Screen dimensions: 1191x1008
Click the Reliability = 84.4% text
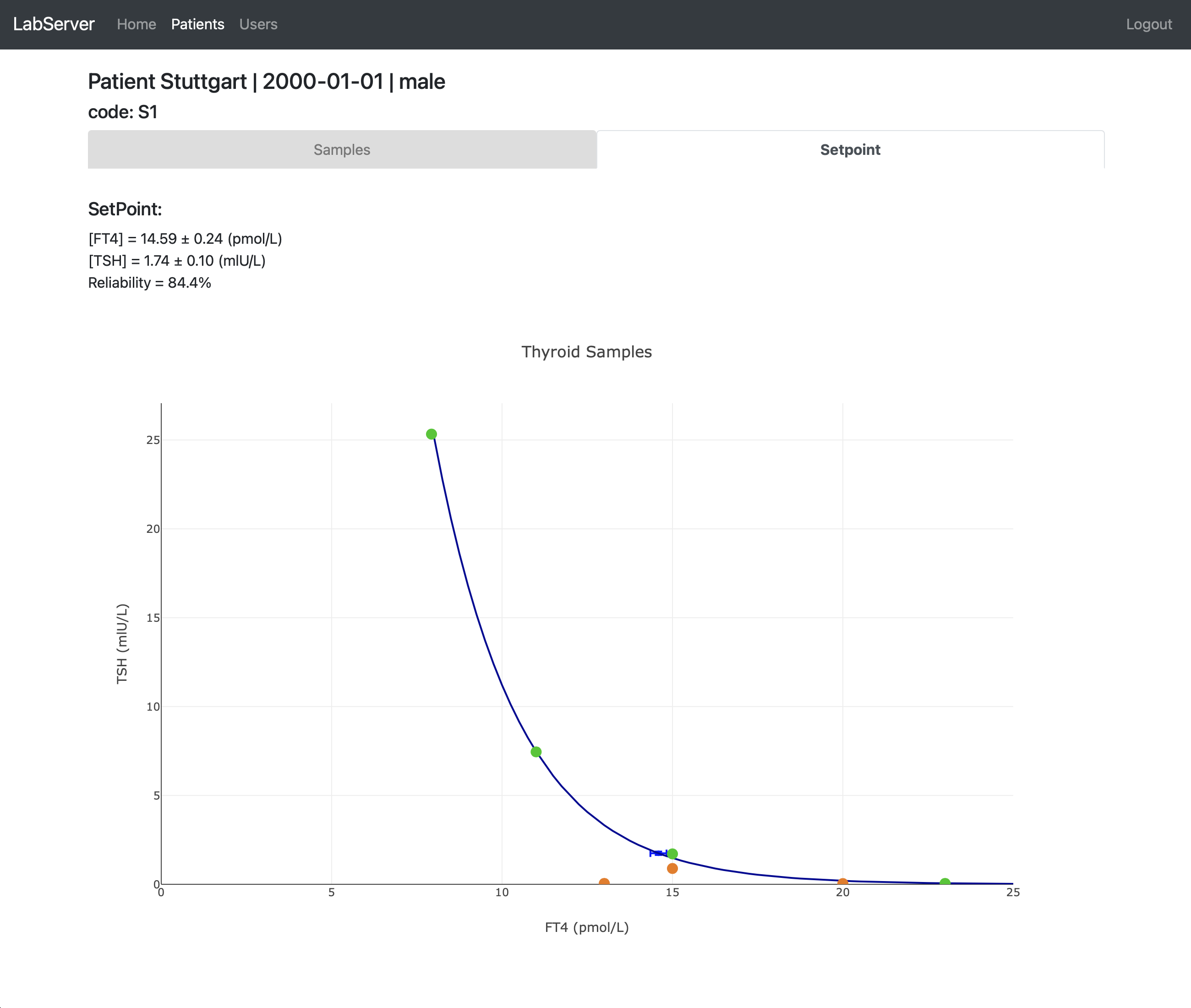[x=150, y=283]
